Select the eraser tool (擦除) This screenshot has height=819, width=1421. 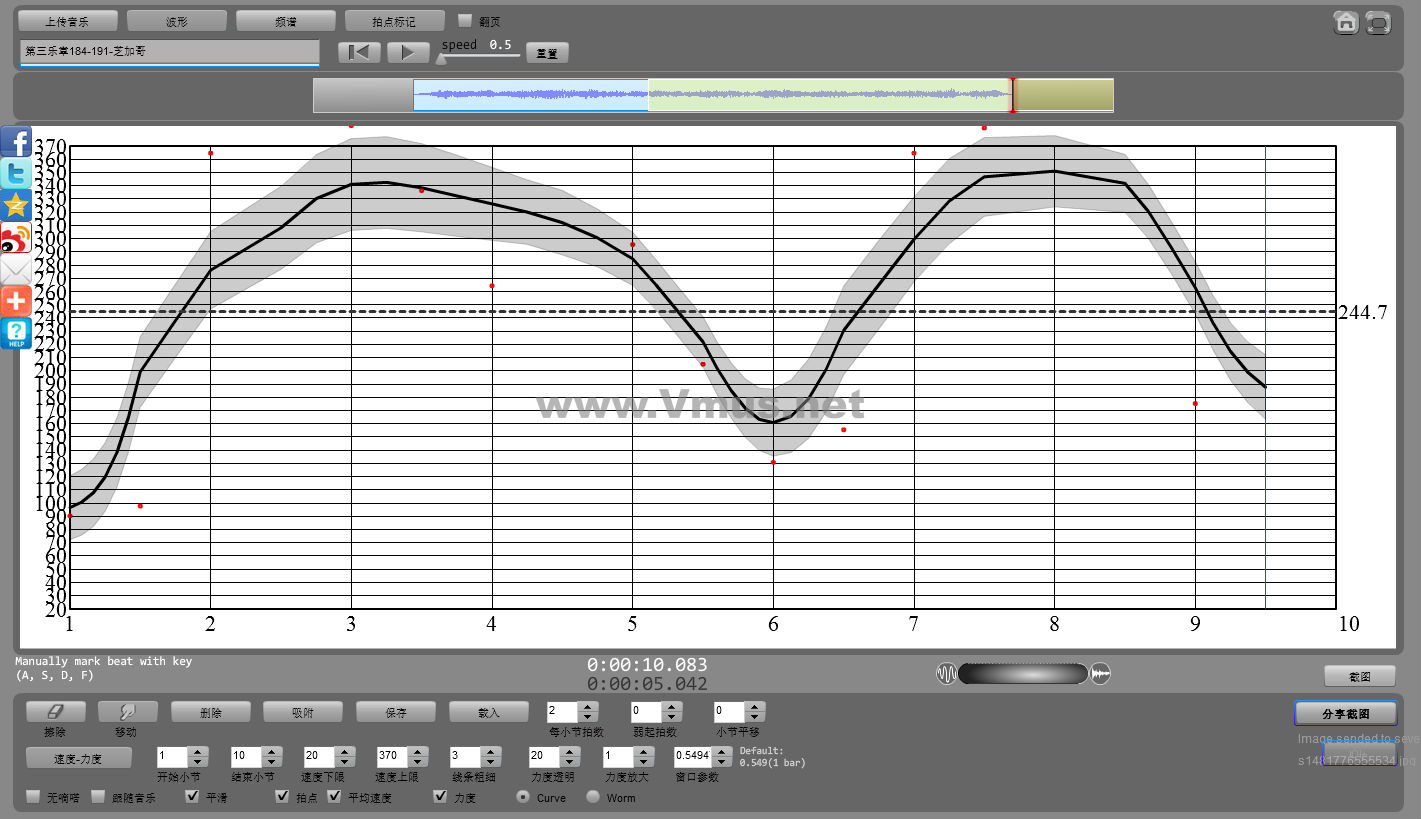click(x=55, y=711)
